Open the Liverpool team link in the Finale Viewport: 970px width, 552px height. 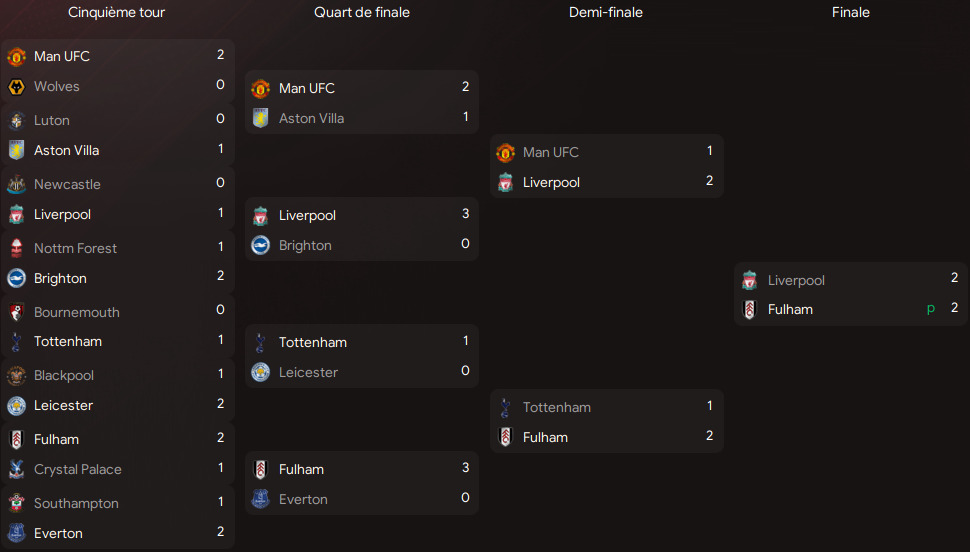(x=796, y=281)
